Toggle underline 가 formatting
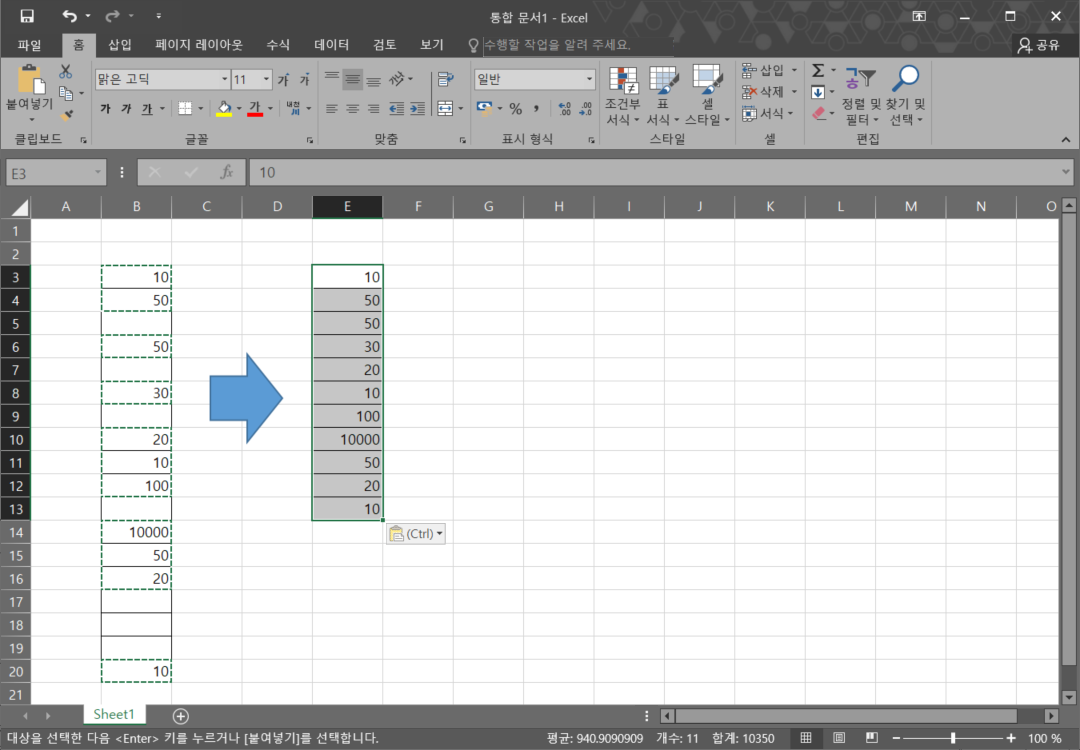The width and height of the screenshot is (1080, 750). [147, 108]
